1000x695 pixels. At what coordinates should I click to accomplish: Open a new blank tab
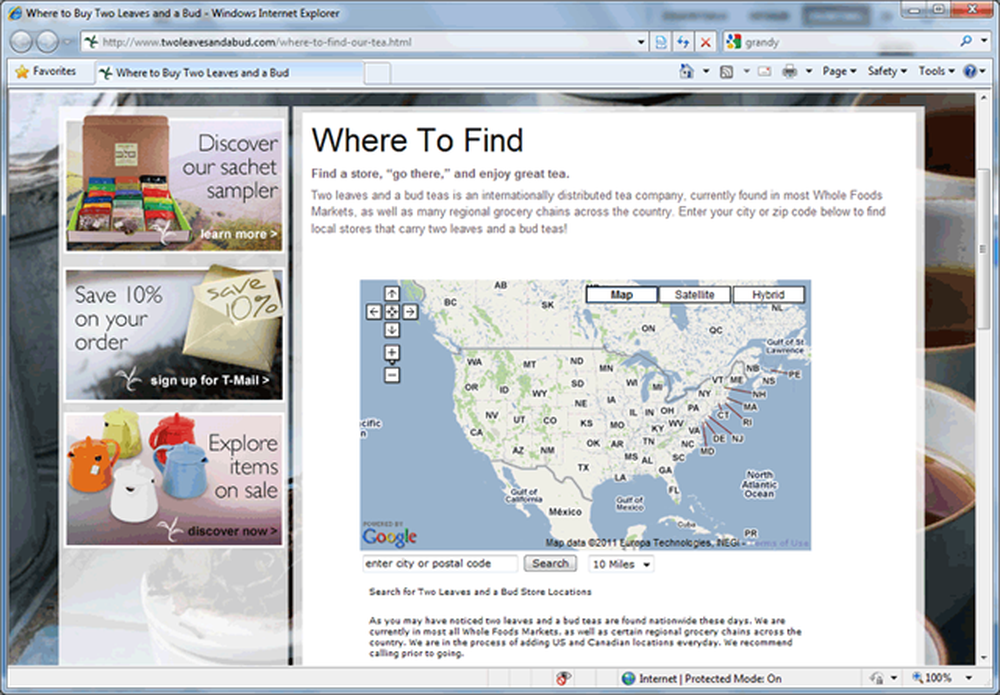pos(377,73)
